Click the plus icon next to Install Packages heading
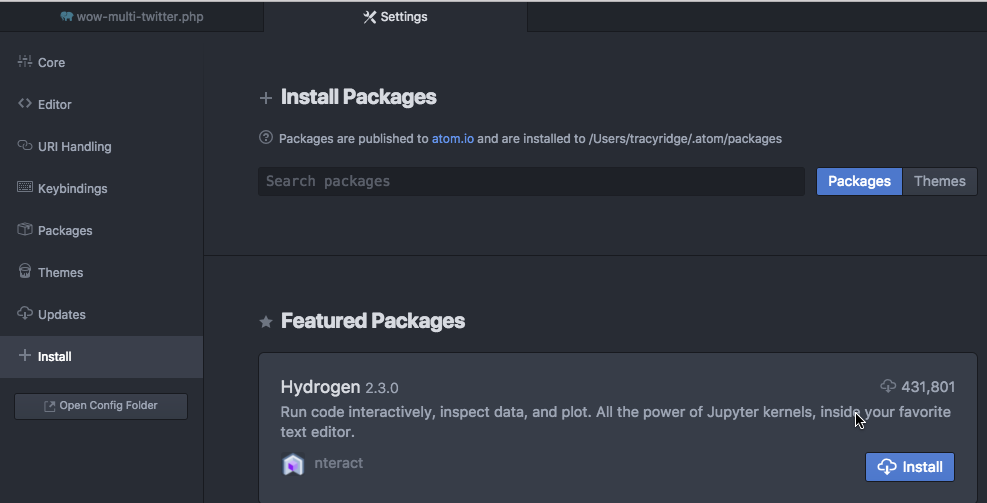This screenshot has width=987, height=503. click(x=266, y=98)
